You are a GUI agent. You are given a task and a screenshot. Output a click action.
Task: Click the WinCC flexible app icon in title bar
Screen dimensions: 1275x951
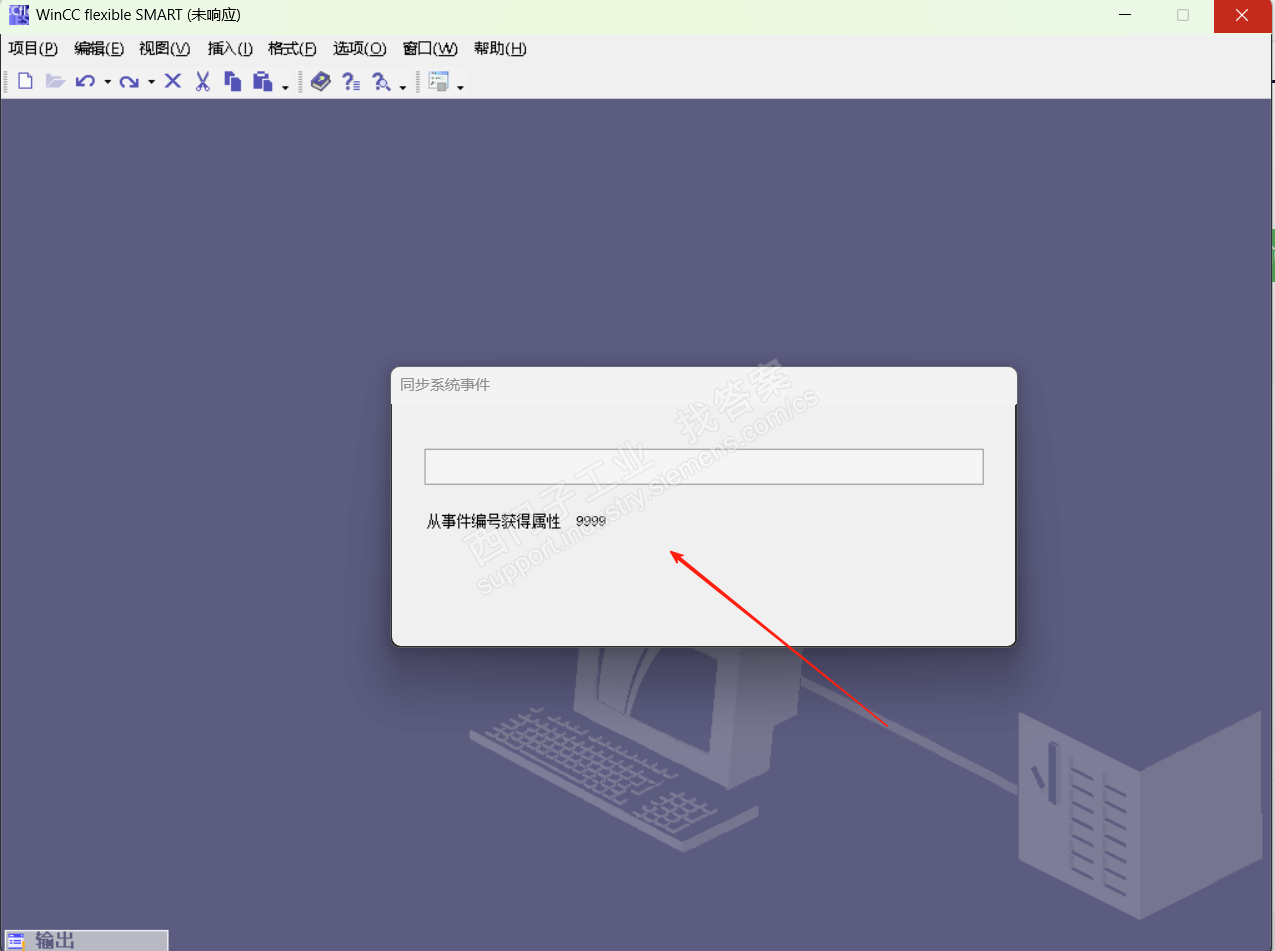pos(19,15)
